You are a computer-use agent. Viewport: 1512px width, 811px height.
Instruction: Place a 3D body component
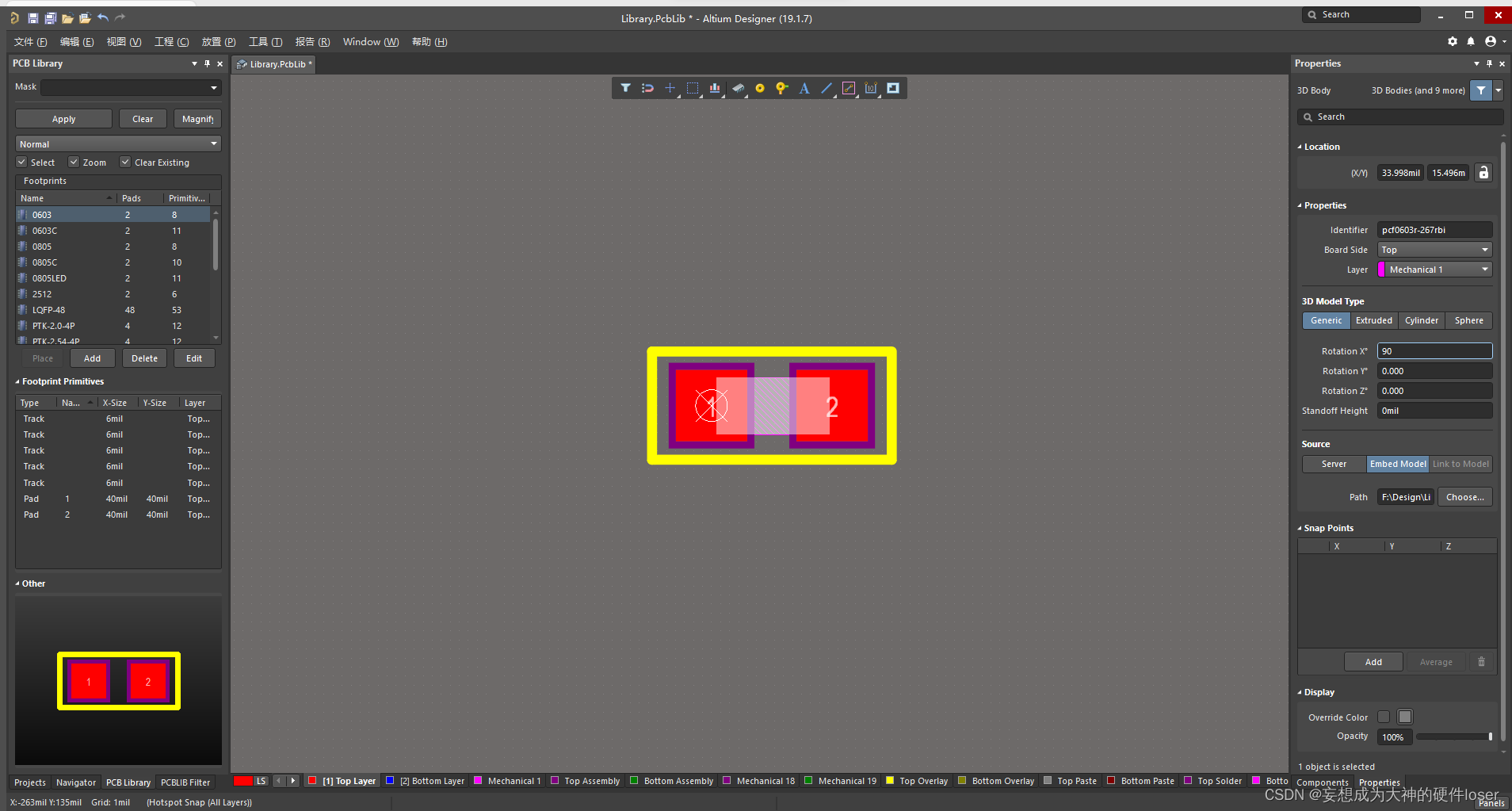click(x=738, y=88)
